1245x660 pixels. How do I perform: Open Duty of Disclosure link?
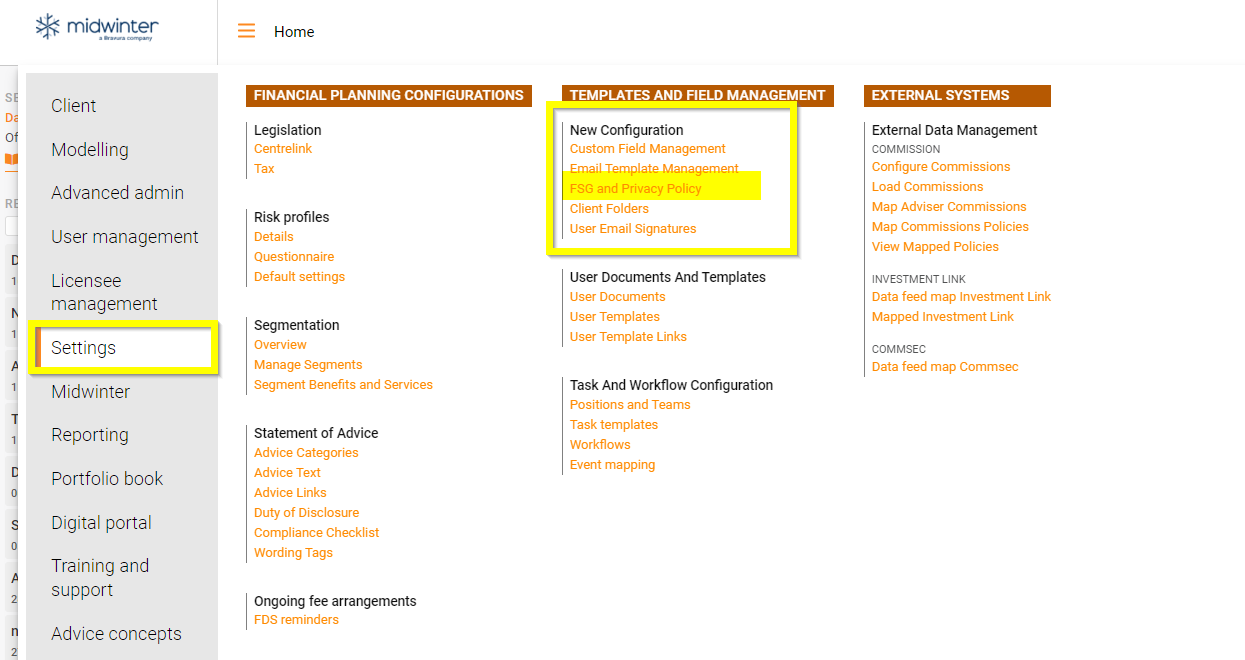(x=306, y=513)
